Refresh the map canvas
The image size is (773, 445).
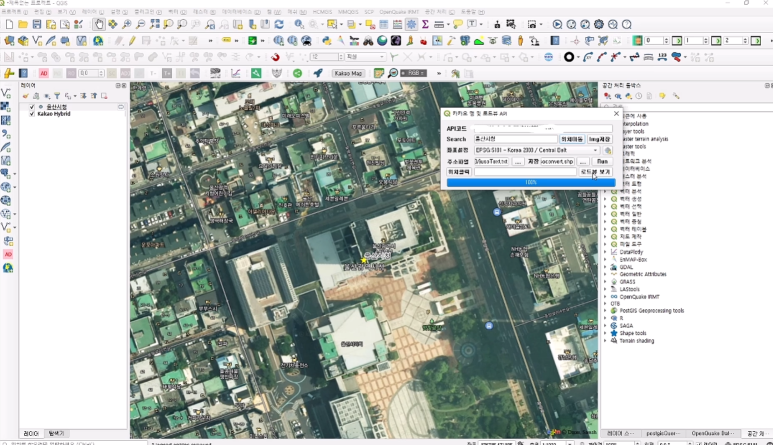(279, 24)
